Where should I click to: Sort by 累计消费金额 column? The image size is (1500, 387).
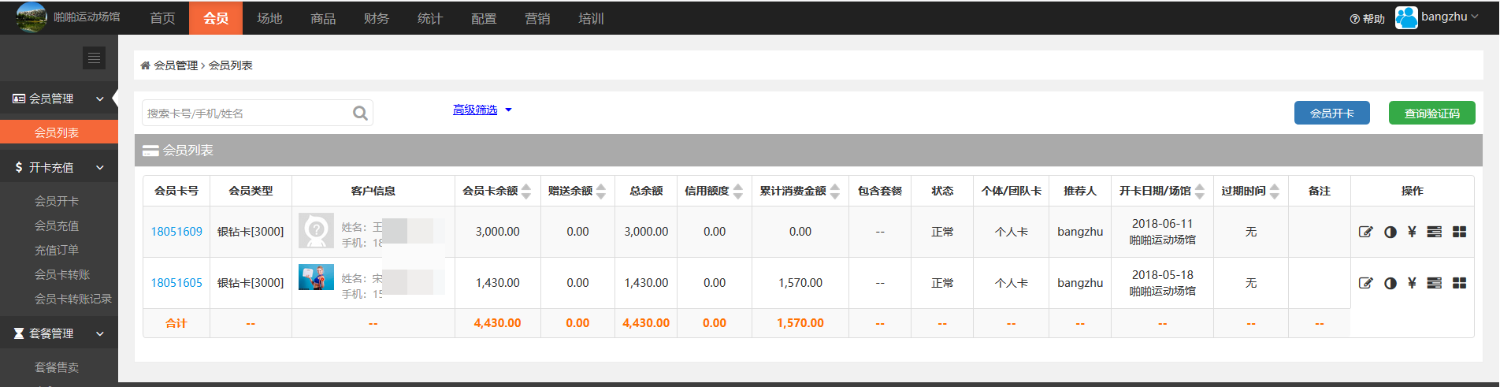click(836, 191)
